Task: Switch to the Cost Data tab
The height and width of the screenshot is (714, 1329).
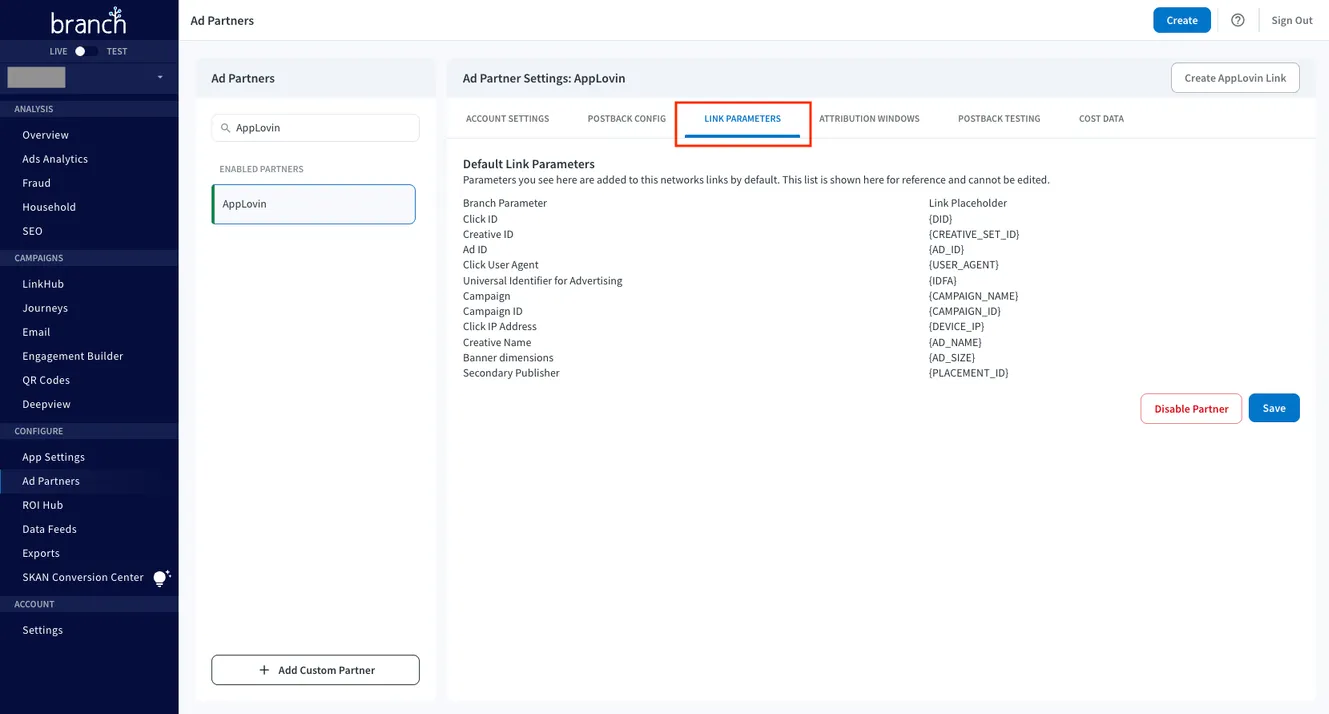Action: (1100, 118)
